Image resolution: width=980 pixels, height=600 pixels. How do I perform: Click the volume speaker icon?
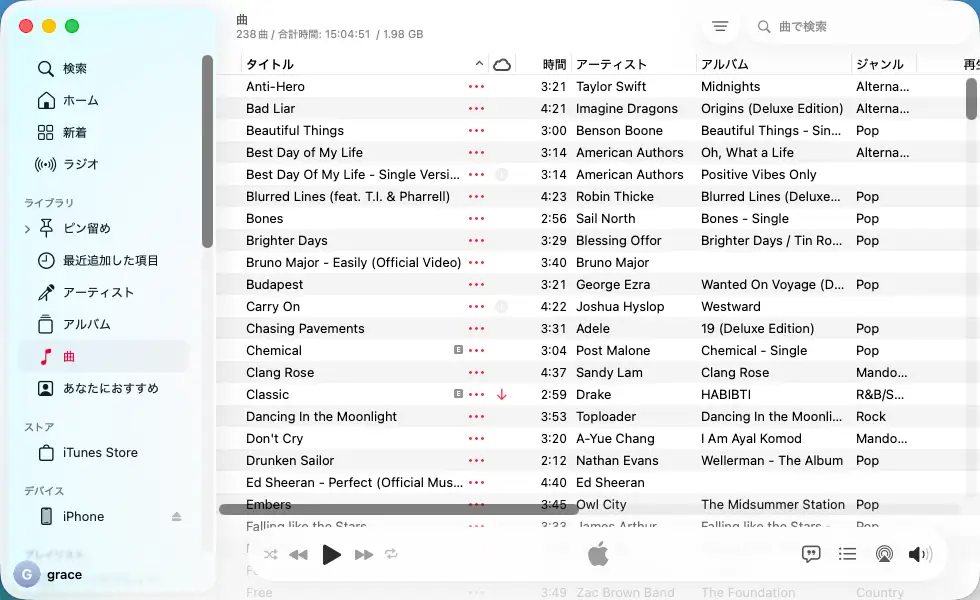tap(920, 554)
